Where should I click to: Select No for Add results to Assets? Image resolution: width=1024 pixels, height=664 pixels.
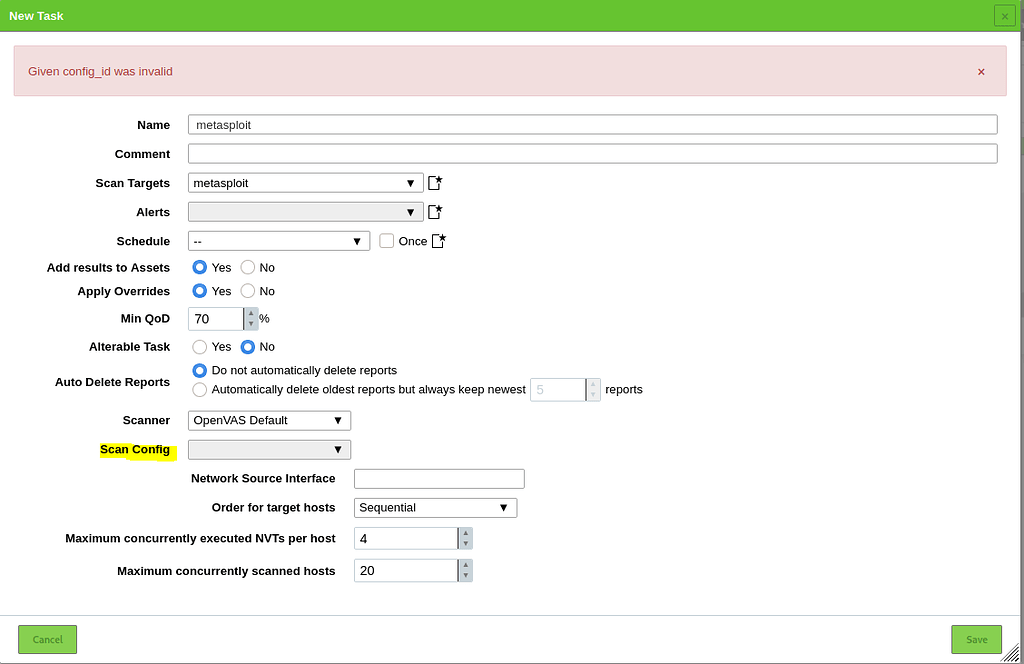click(248, 267)
